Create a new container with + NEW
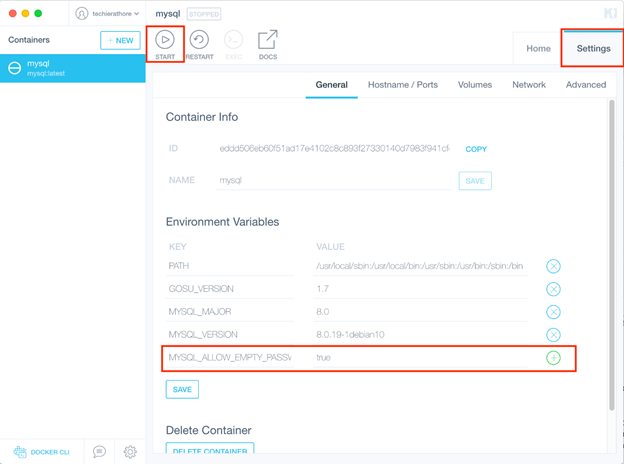 coord(120,40)
